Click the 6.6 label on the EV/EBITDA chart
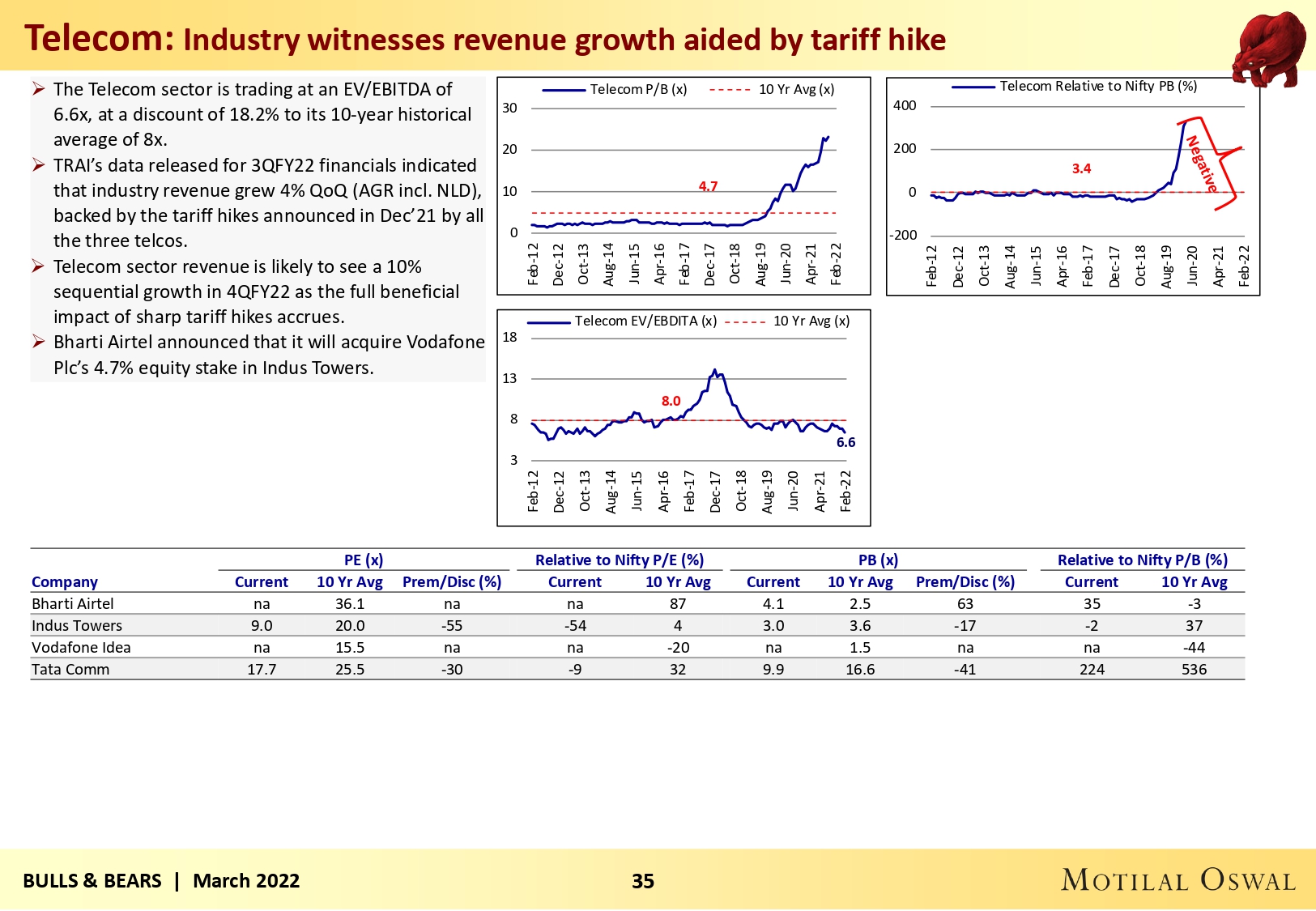1316x911 pixels. coord(845,442)
